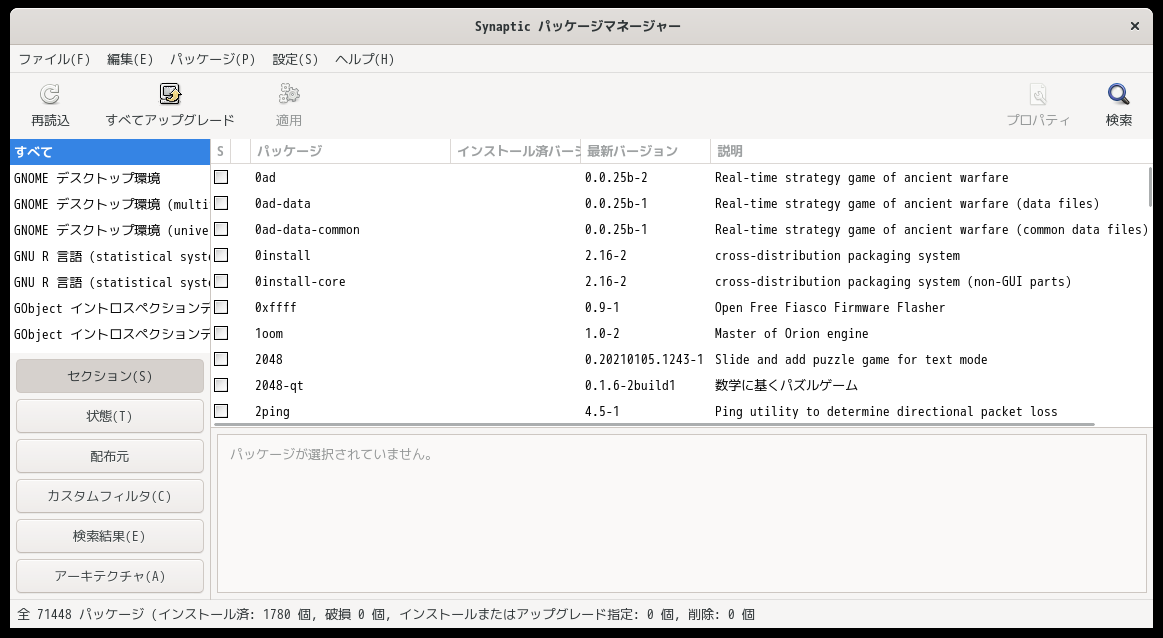Open the ファイル(F) menu
The width and height of the screenshot is (1163, 638).
54,59
